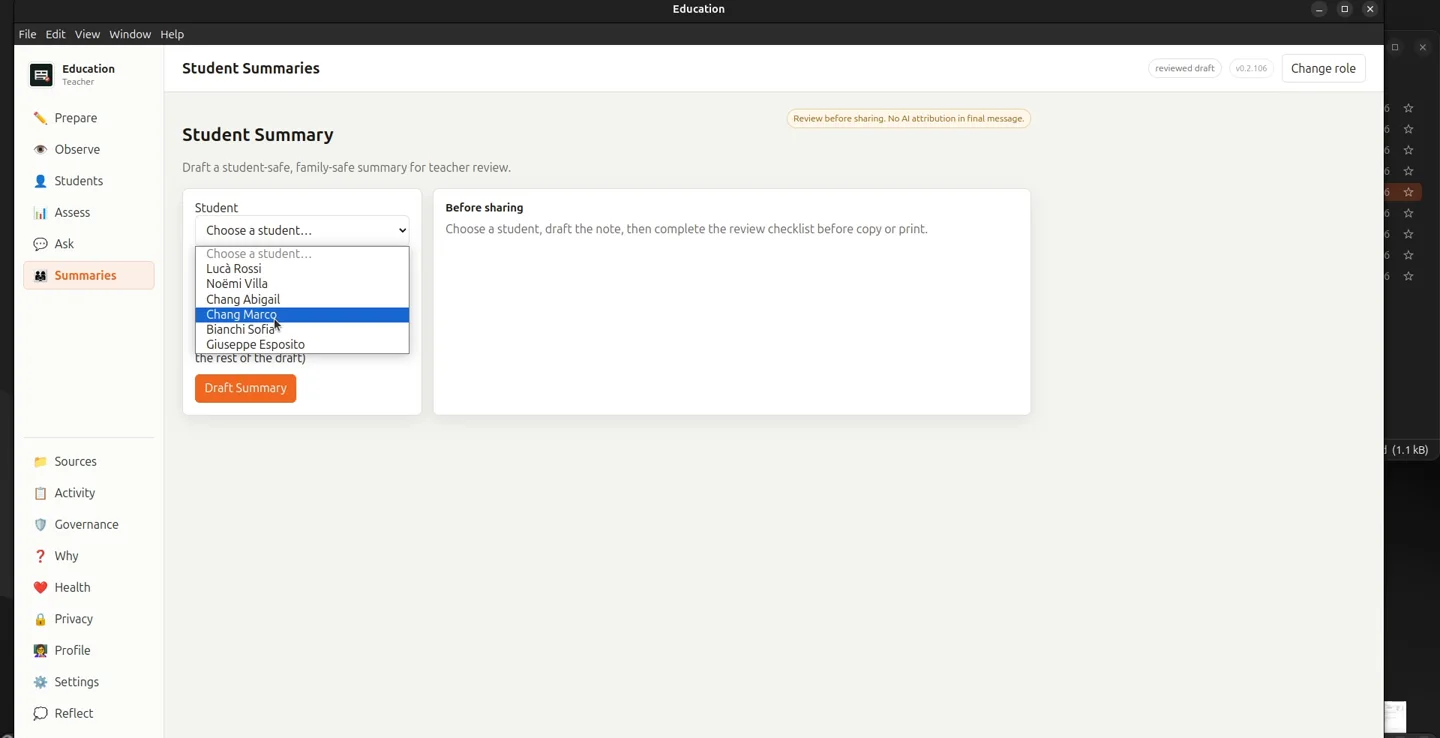
Task: Minimize the Education window
Action: point(1319,9)
